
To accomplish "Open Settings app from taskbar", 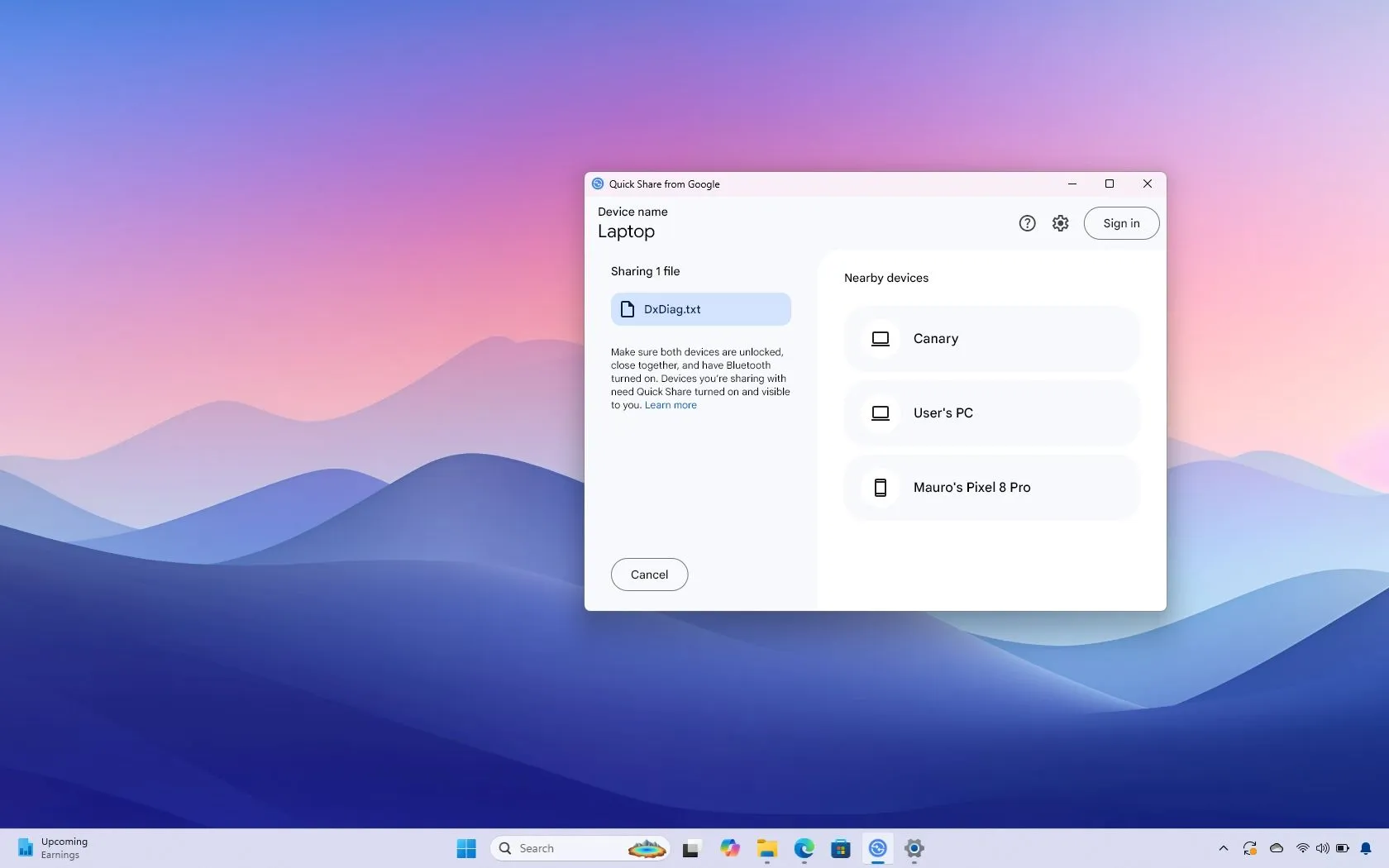I will click(x=914, y=848).
